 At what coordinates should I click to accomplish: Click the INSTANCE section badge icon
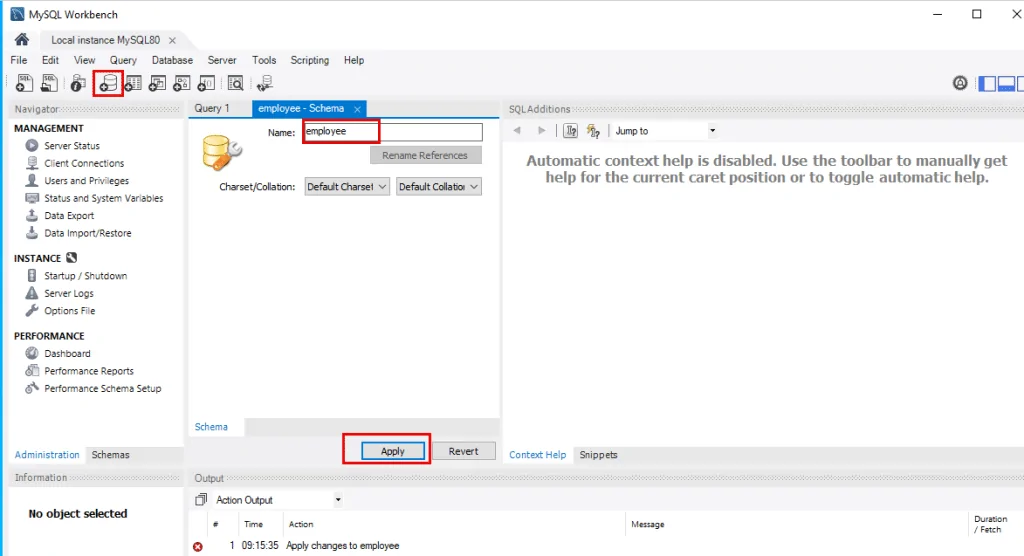click(x=71, y=257)
